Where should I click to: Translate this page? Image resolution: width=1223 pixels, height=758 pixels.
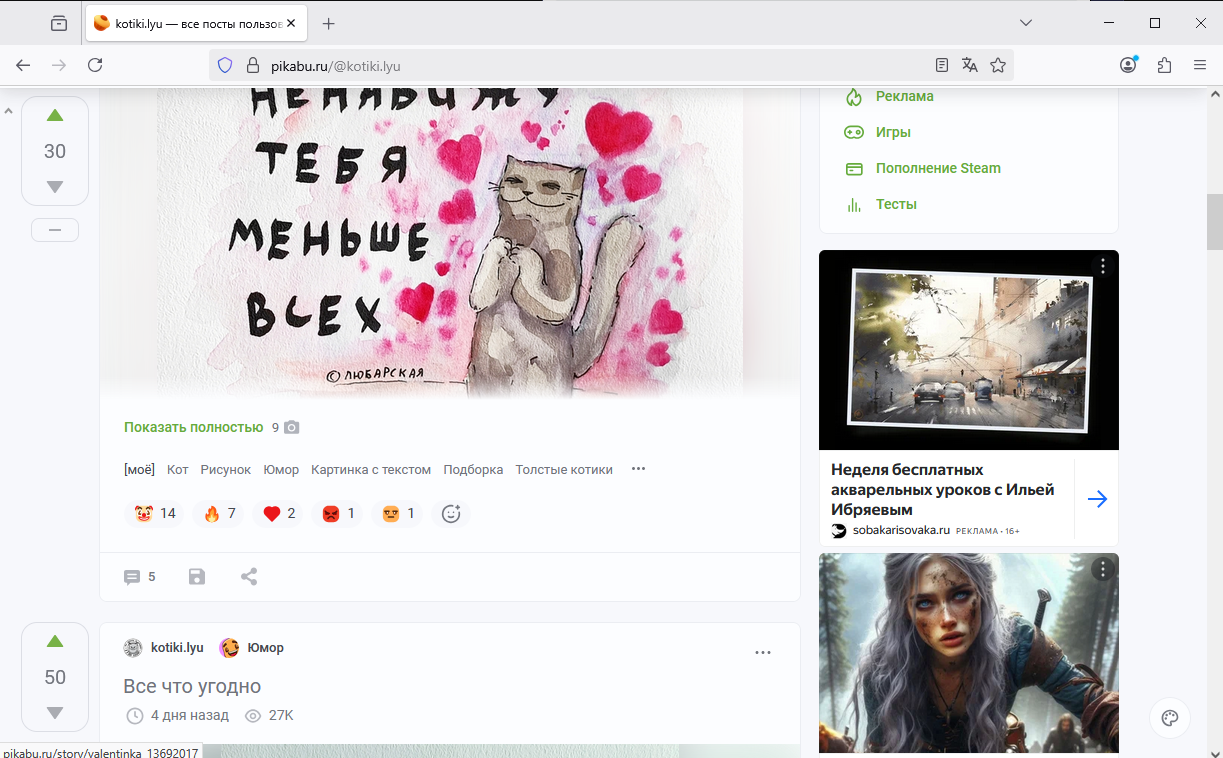970,65
